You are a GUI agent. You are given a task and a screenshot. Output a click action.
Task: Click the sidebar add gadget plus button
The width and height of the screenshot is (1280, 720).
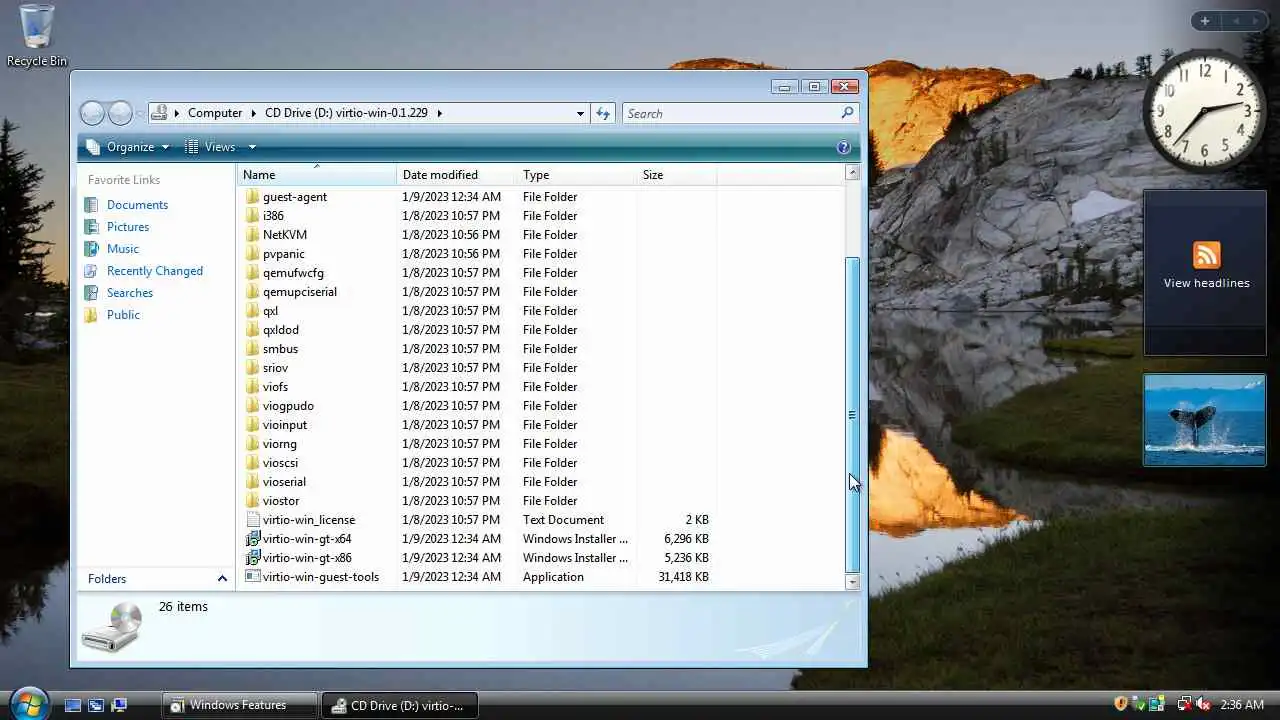point(1205,21)
